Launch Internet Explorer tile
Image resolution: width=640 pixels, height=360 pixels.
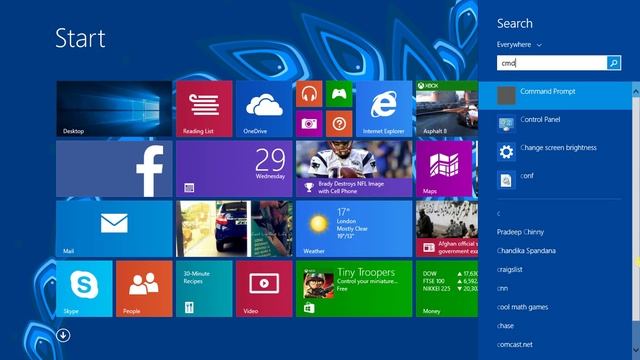click(384, 109)
